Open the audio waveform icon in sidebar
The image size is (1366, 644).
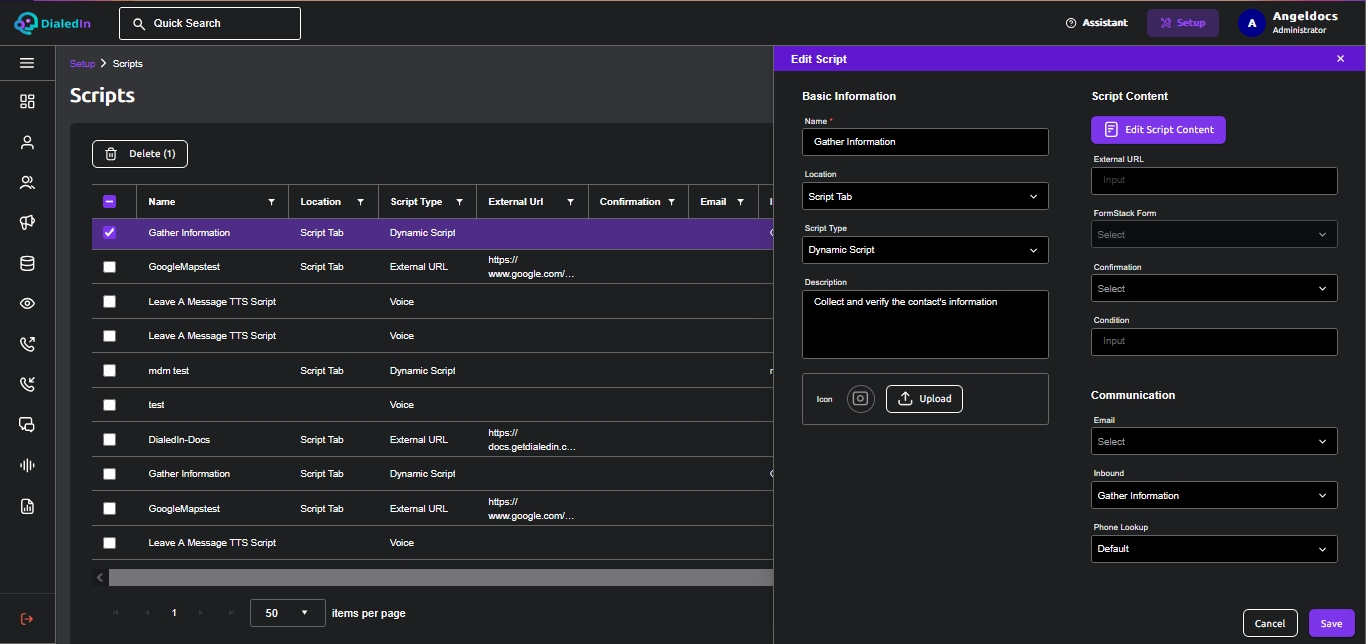27,465
